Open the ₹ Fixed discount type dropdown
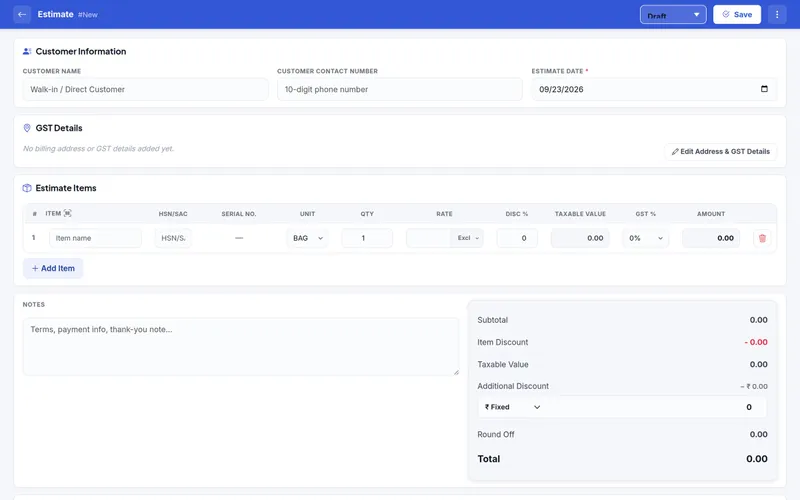Screen dimensions: 800x500 tap(512, 407)
